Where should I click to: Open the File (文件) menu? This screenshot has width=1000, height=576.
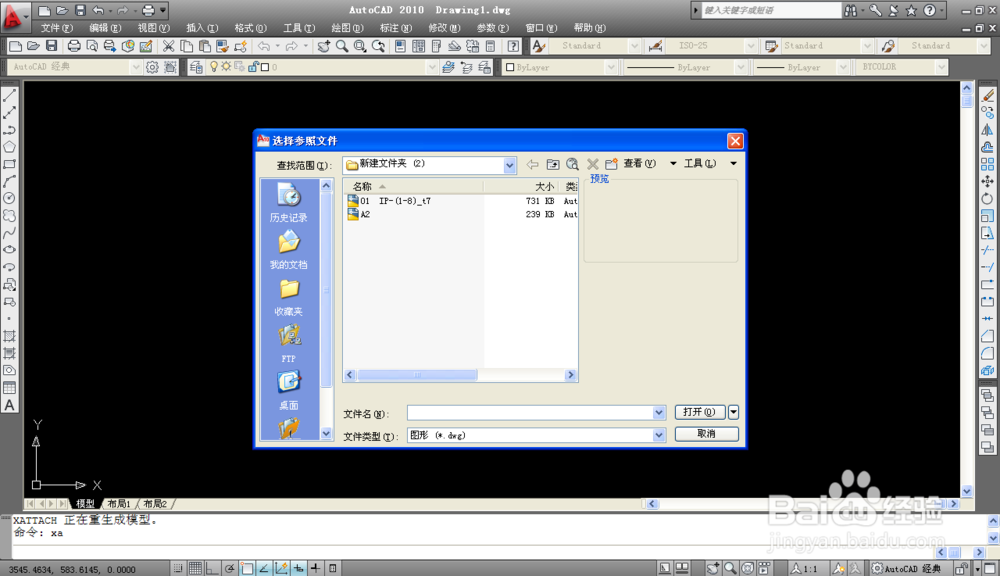pyautogui.click(x=57, y=28)
